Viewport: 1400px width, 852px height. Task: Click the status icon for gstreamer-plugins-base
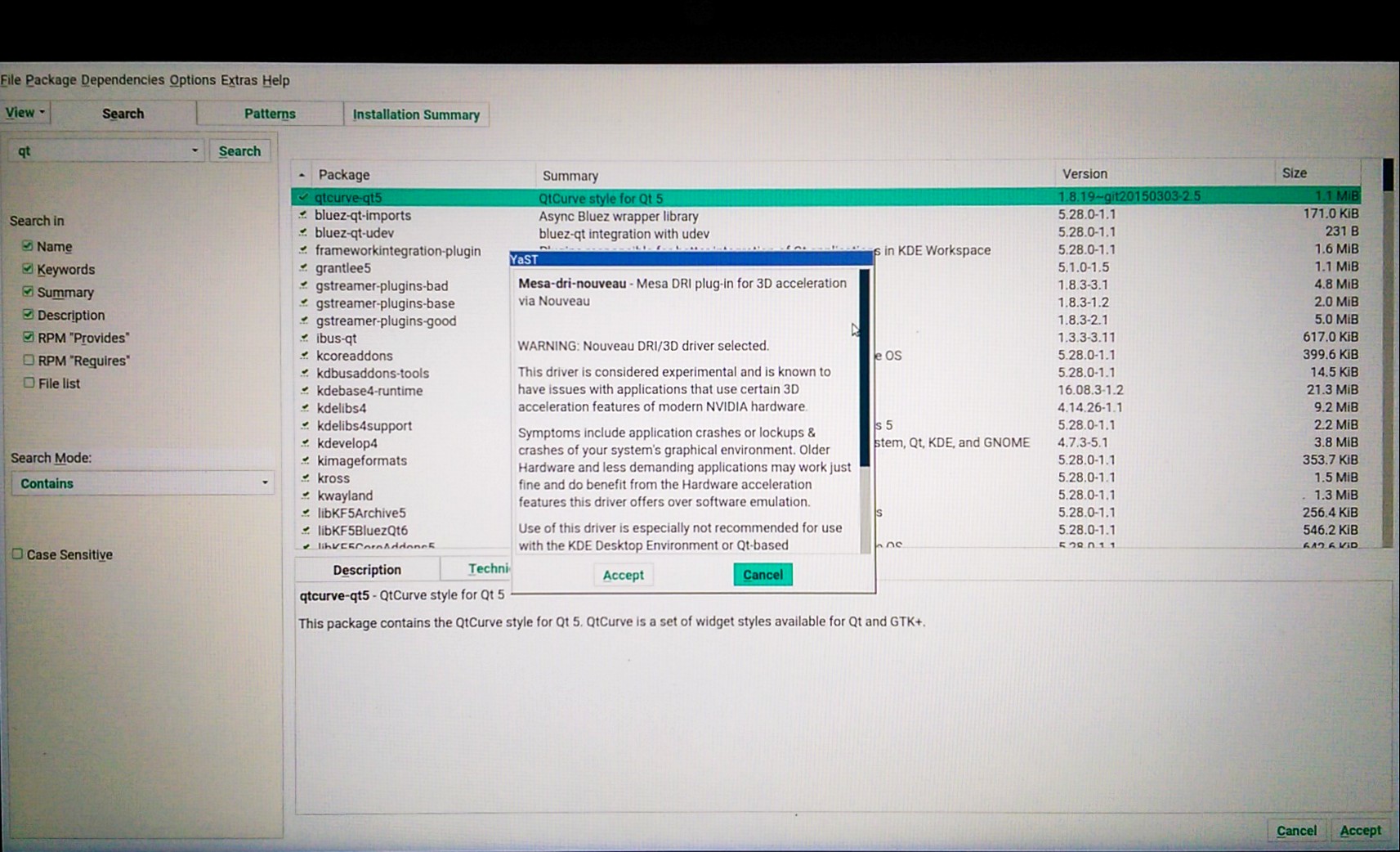coord(304,303)
